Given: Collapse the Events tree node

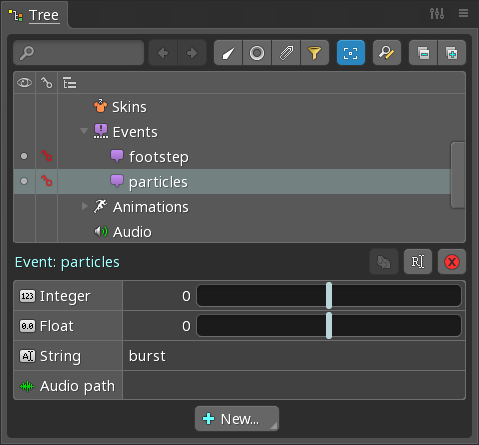Looking at the screenshot, I should point(84,131).
